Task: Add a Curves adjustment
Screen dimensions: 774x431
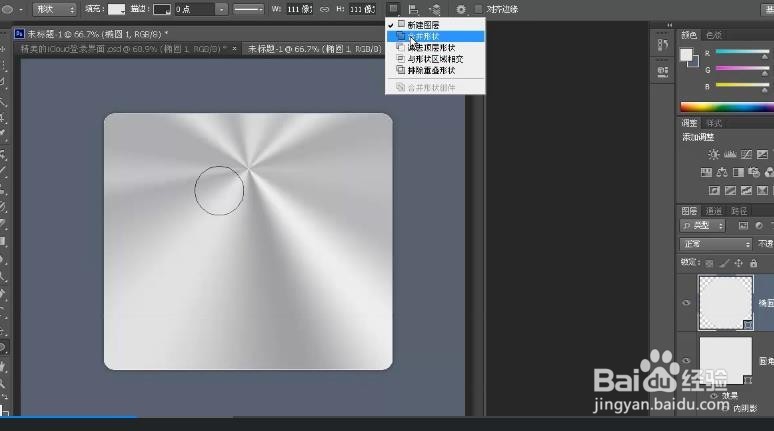Action: pyautogui.click(x=746, y=155)
